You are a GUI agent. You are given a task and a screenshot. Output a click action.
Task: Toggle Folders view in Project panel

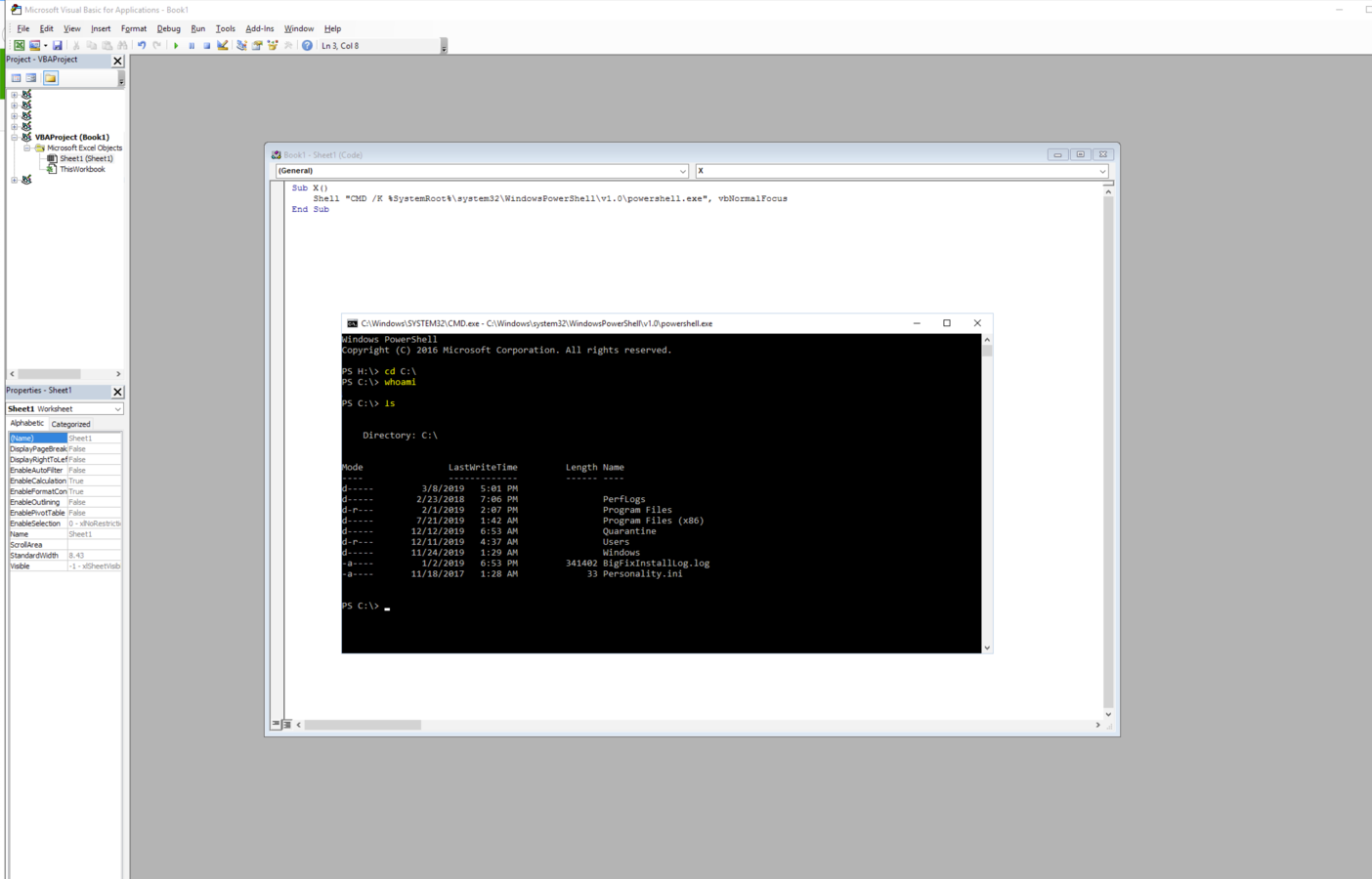(x=51, y=78)
